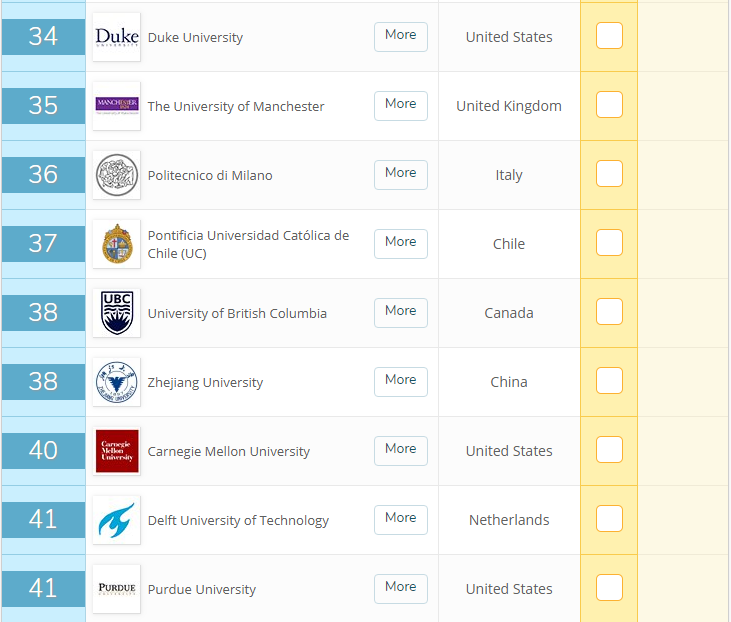Open the Pontificia Universidad Católica crest logo
Image resolution: width=731 pixels, height=622 pixels.
[117, 244]
